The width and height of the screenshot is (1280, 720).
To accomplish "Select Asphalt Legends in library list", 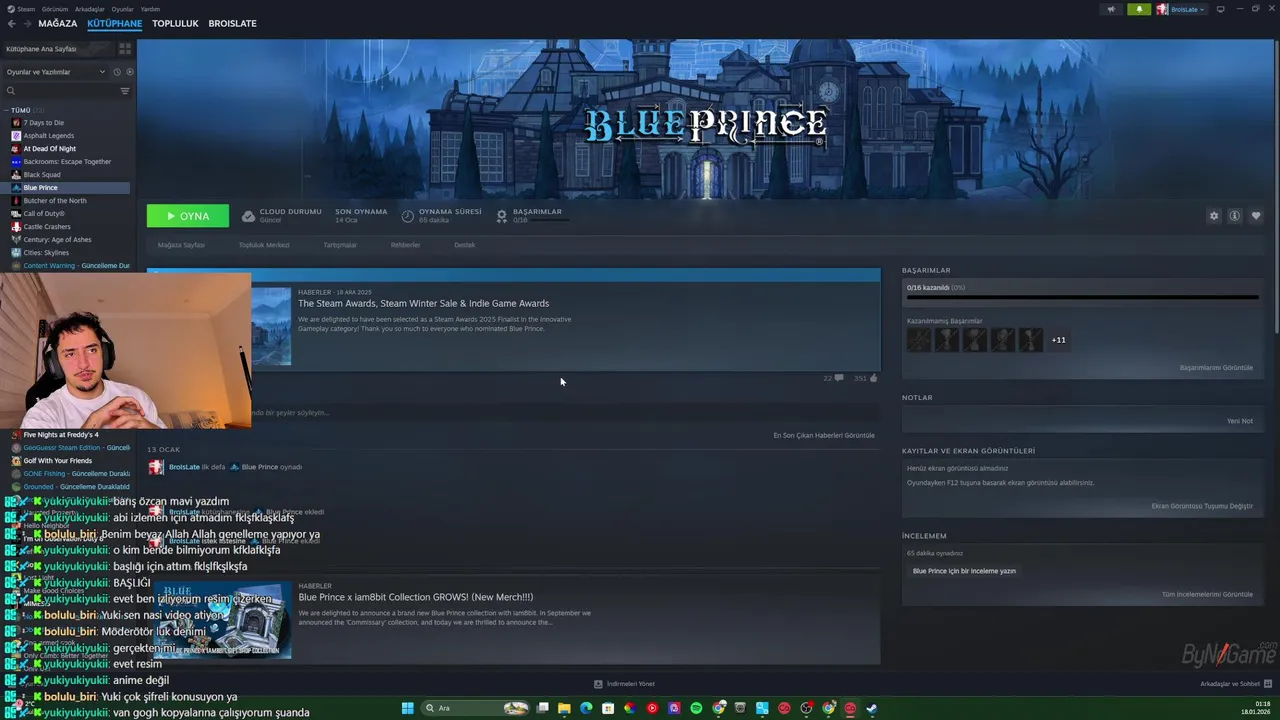I will point(48,136).
